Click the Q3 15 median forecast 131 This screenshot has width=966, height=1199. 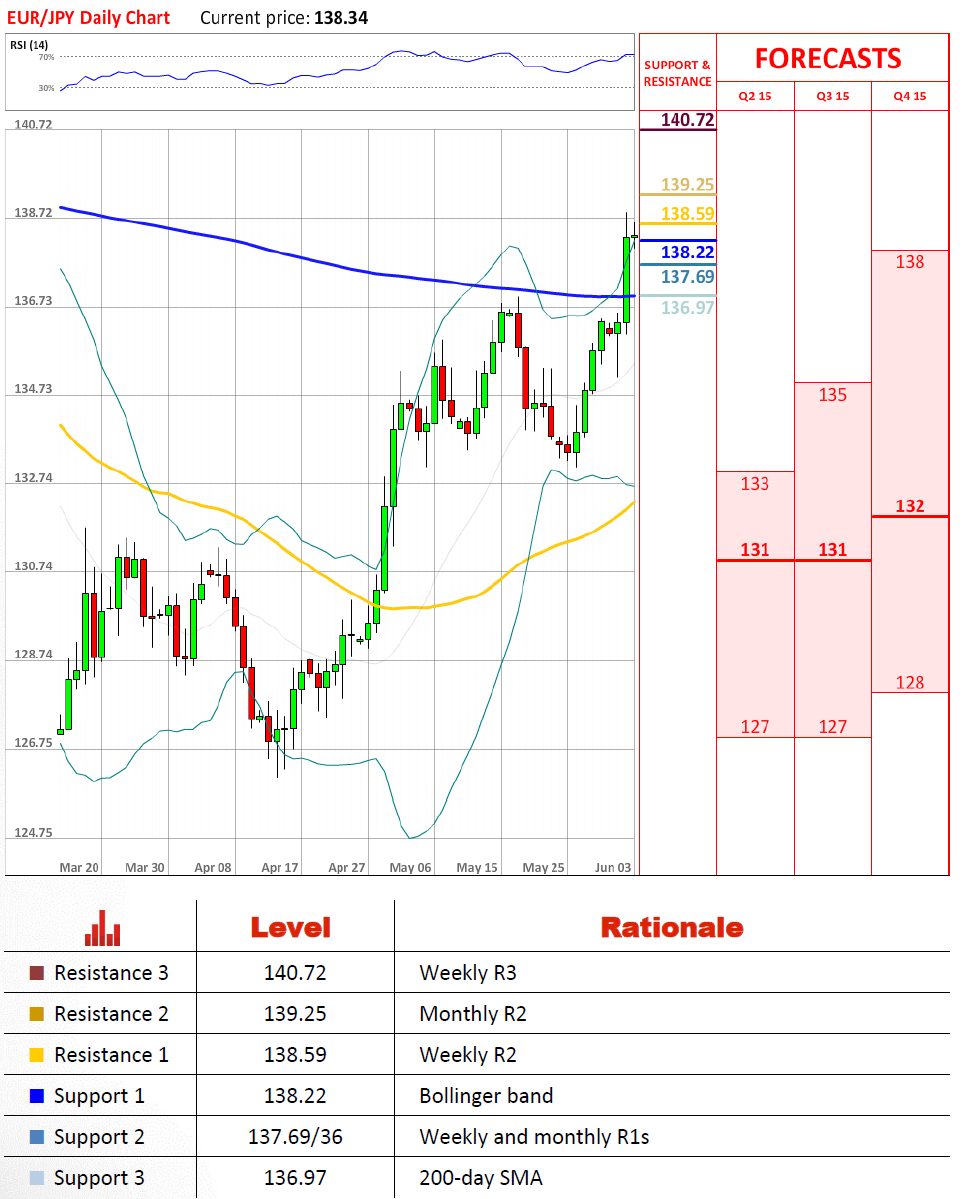(833, 550)
